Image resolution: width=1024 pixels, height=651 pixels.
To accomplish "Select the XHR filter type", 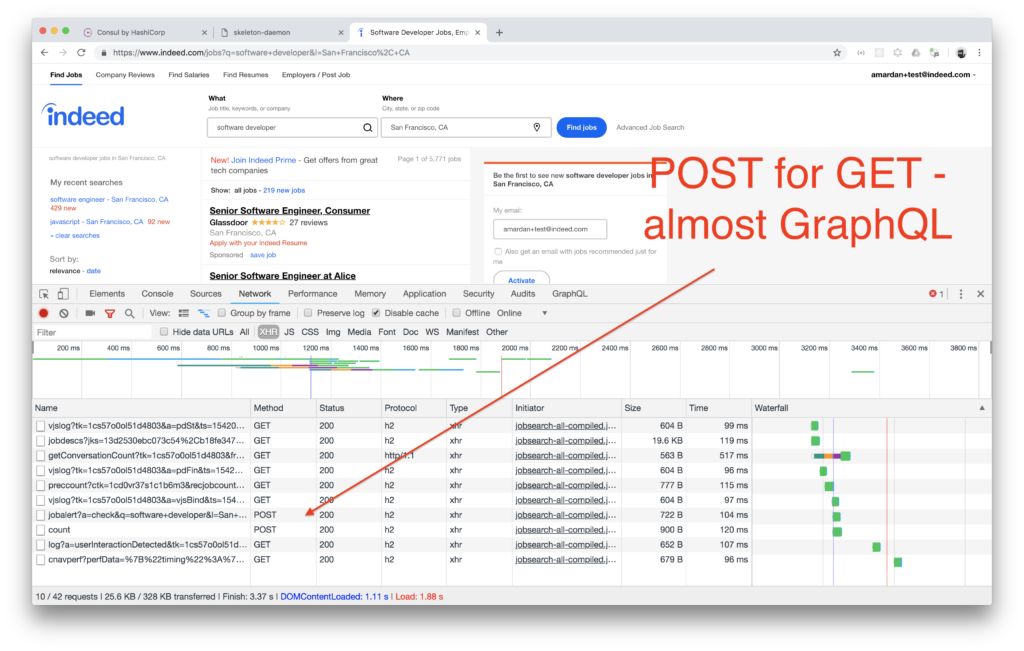I will point(268,332).
